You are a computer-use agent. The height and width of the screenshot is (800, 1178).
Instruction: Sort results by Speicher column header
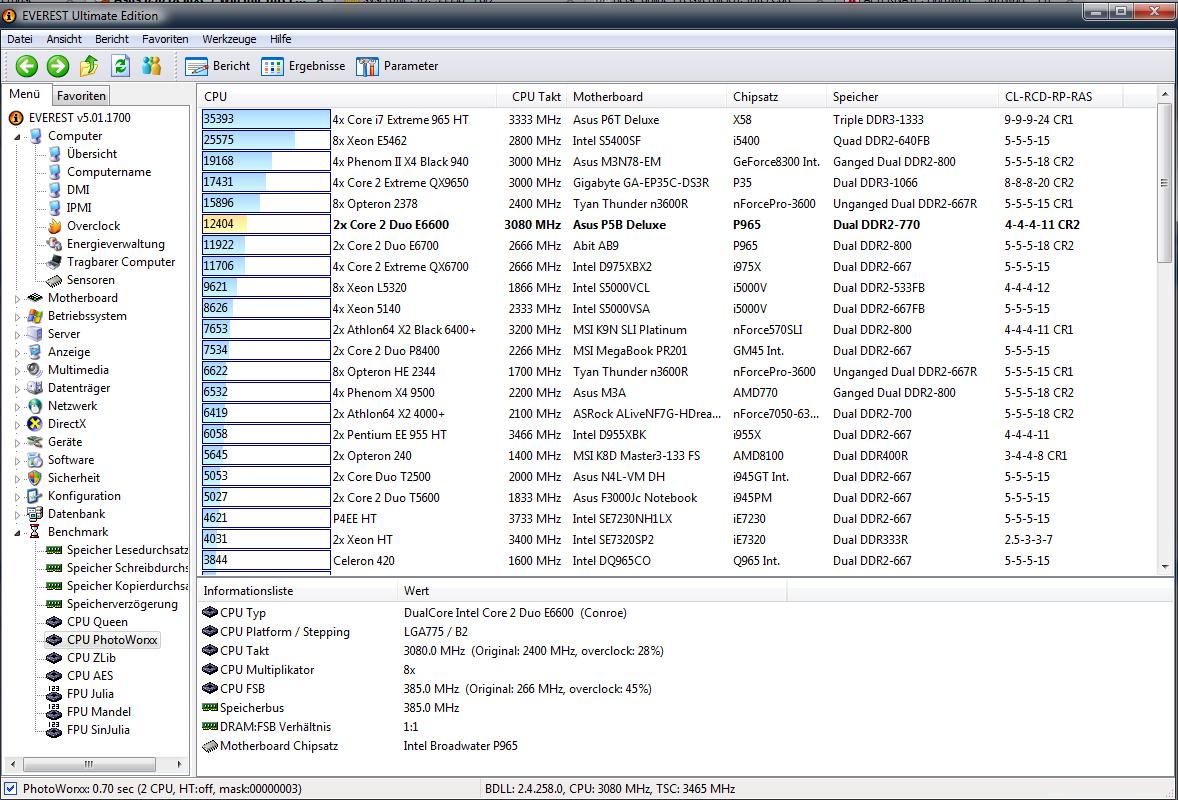[912, 97]
